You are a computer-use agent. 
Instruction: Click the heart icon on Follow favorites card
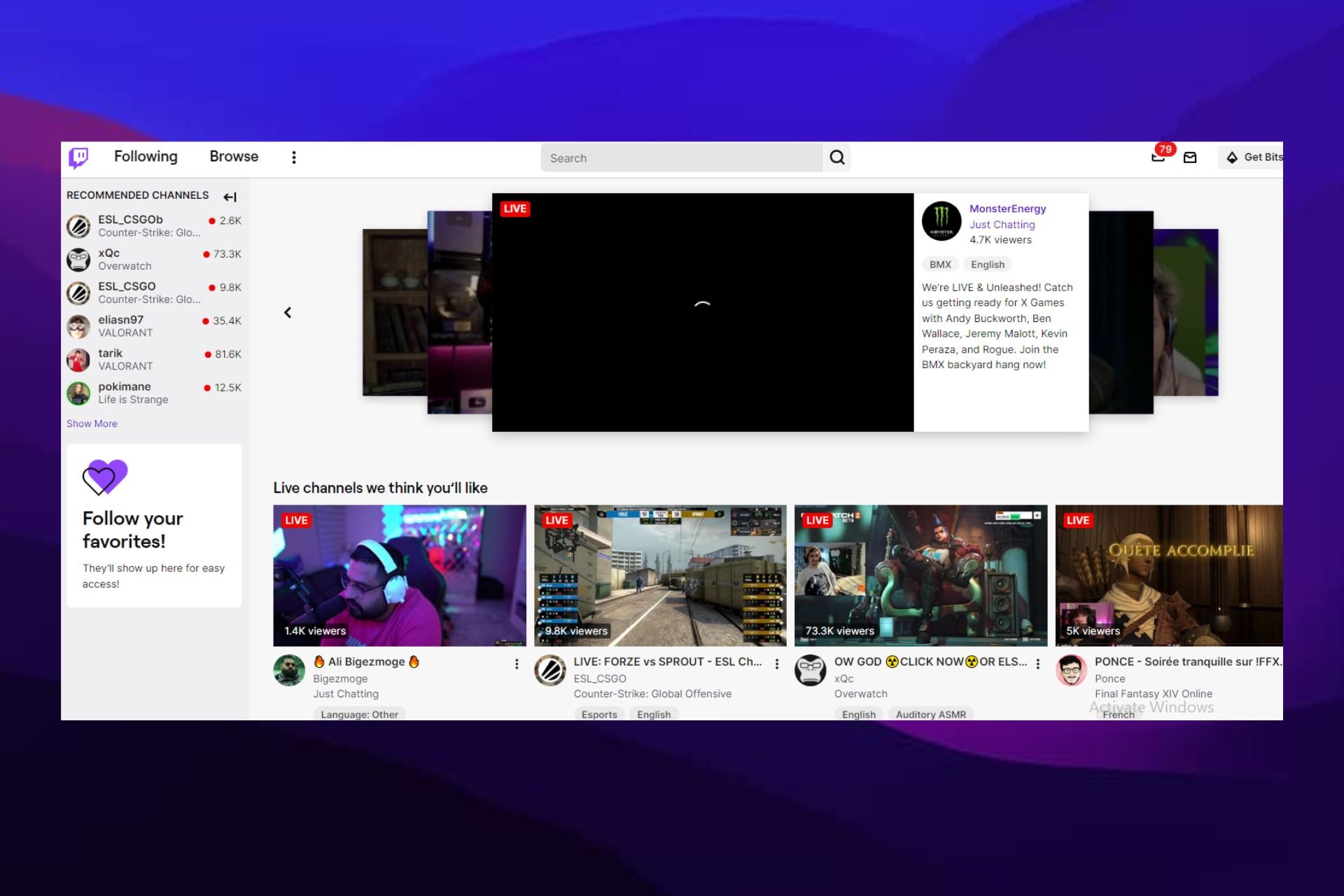coord(105,477)
